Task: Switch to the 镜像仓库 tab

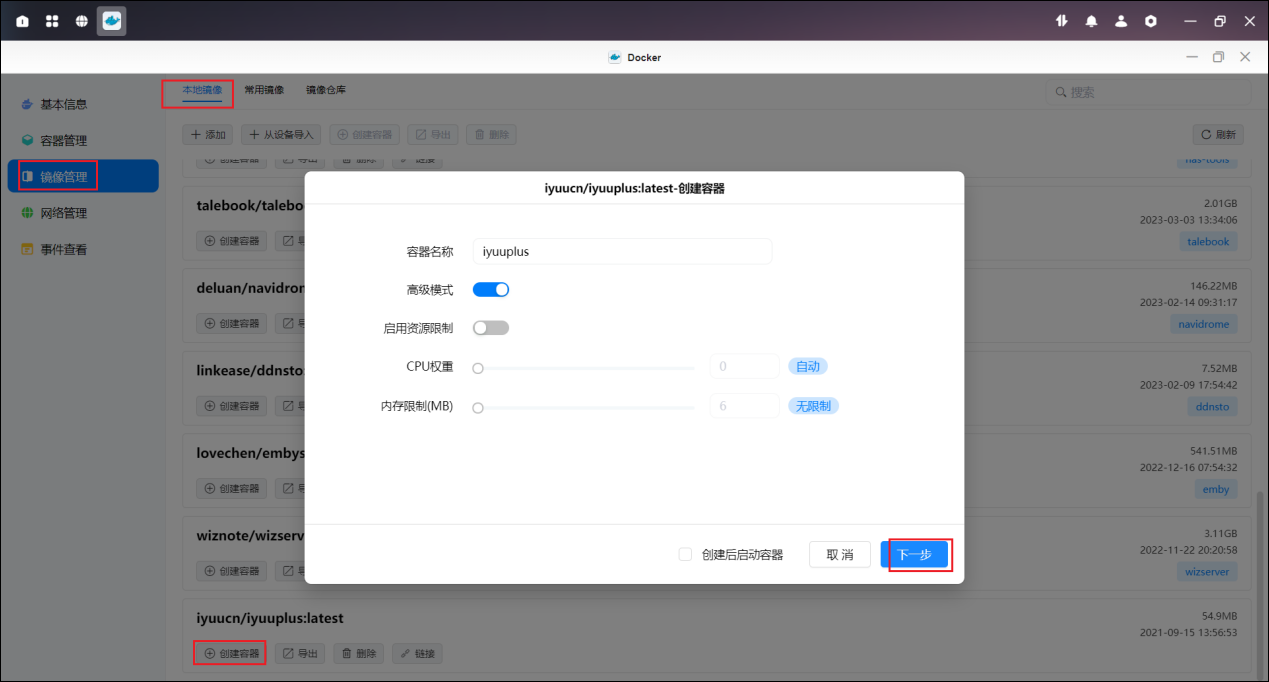Action: click(x=326, y=90)
